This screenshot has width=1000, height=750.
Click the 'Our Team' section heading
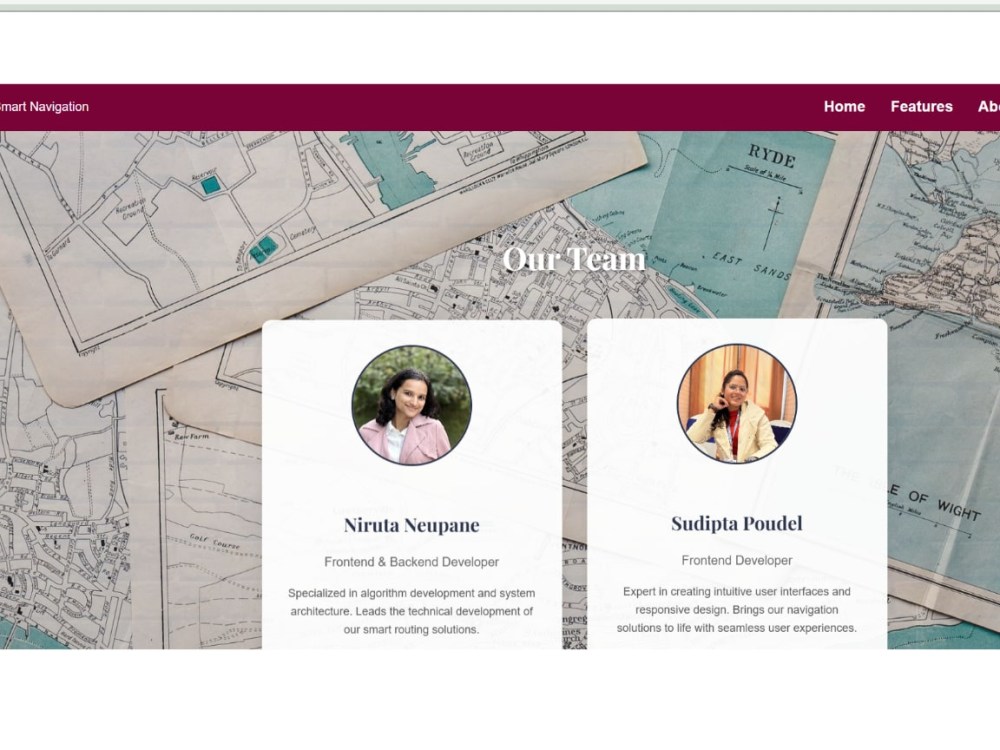point(573,259)
